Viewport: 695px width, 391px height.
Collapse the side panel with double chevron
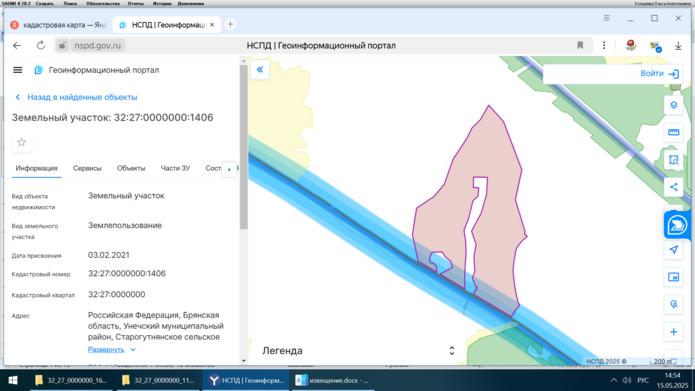pos(260,70)
